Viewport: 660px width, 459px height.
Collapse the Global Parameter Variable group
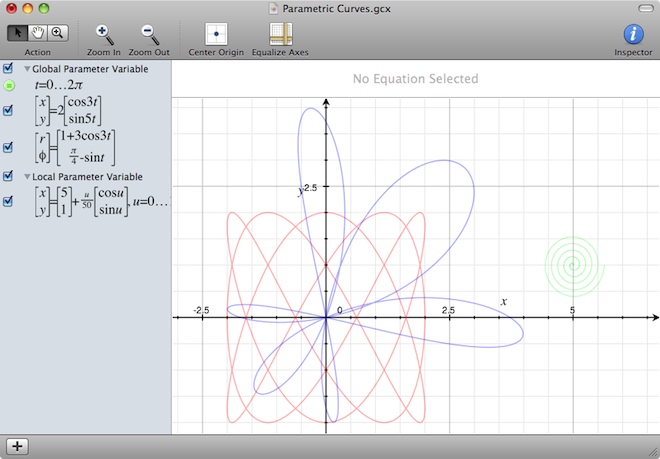click(x=27, y=69)
